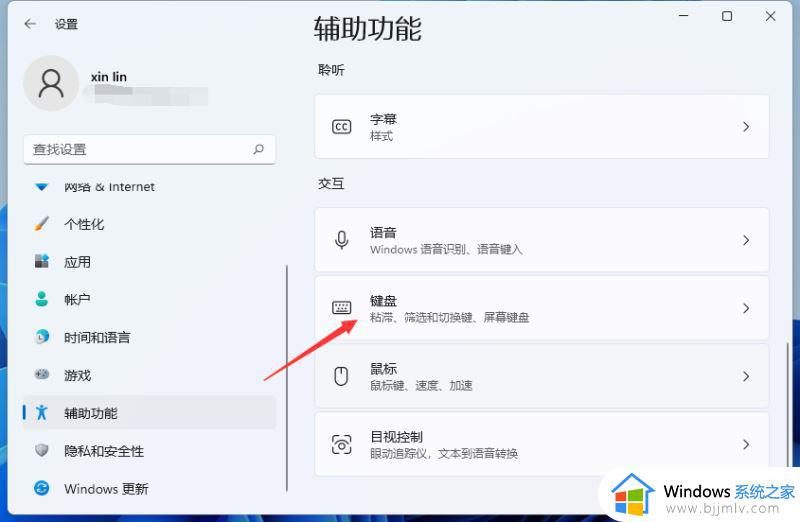
Task: Open 帐户 in the sidebar
Action: coord(149,300)
